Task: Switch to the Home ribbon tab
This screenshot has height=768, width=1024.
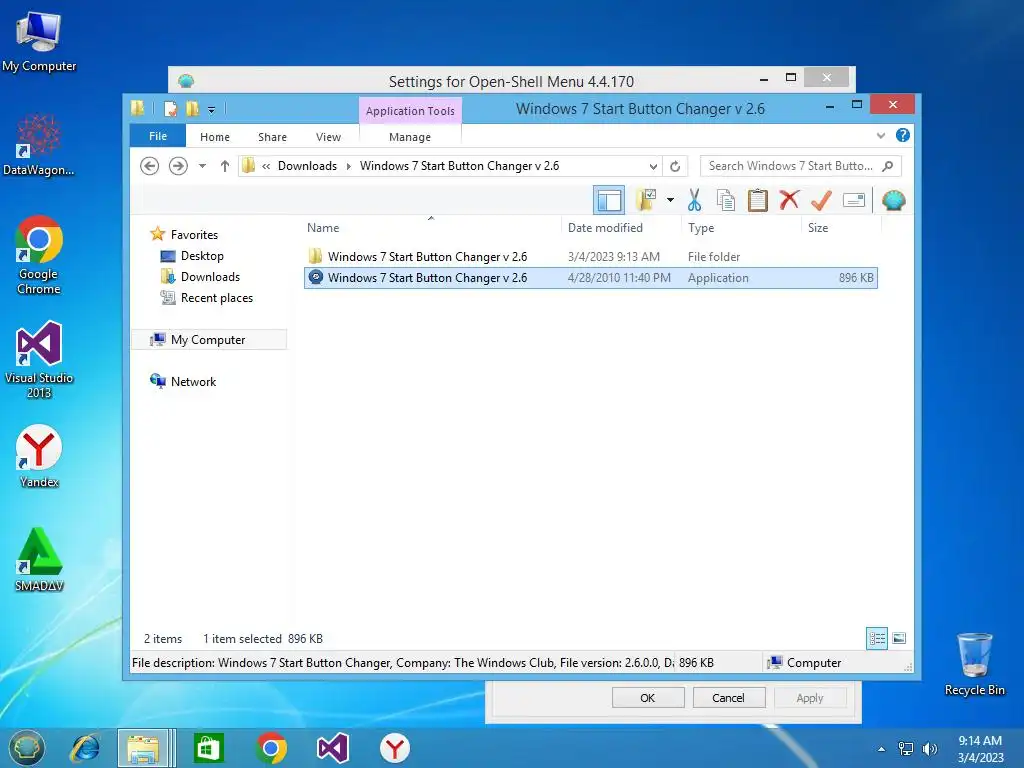Action: [215, 137]
